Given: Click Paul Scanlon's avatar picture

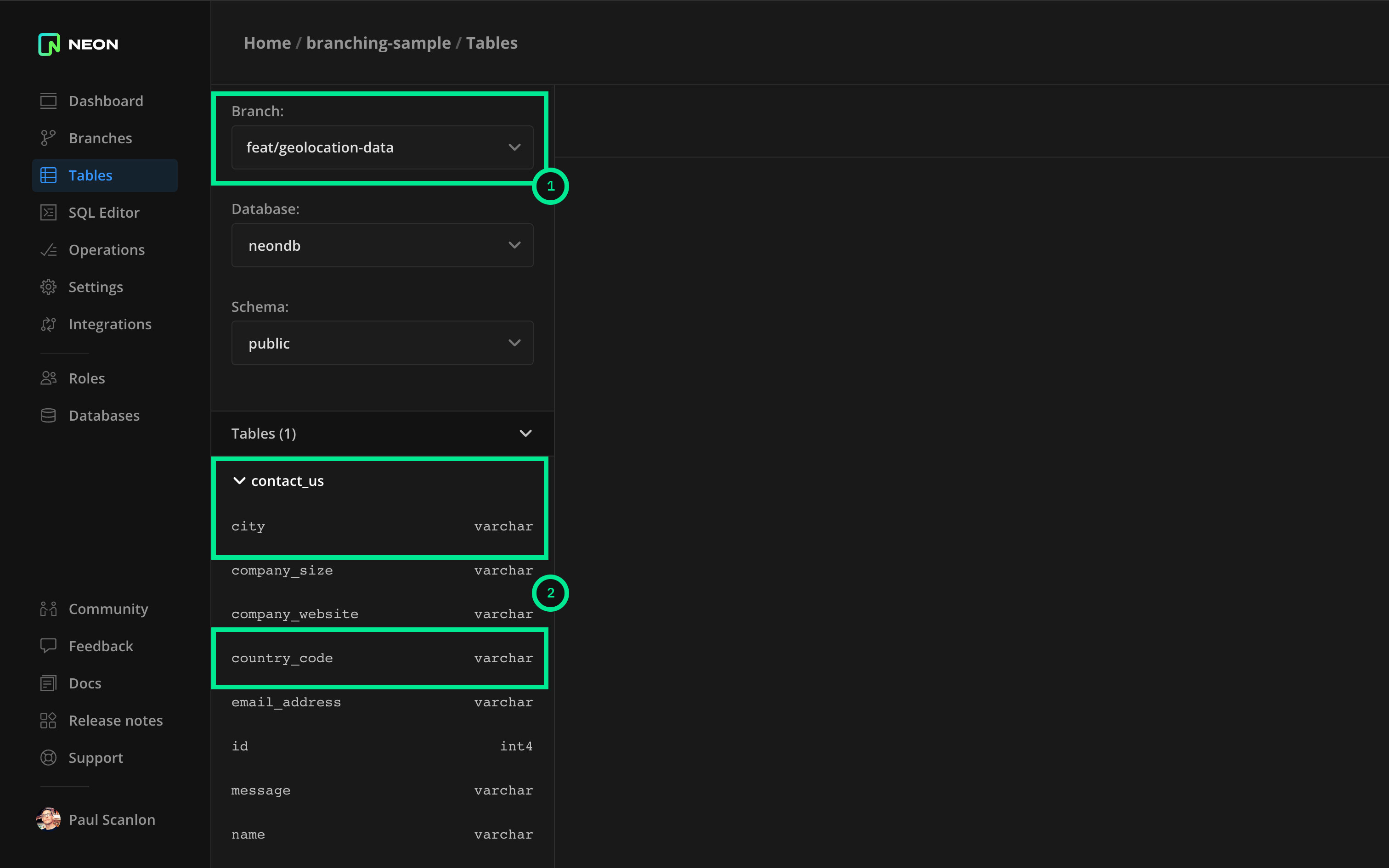Looking at the screenshot, I should [48, 819].
